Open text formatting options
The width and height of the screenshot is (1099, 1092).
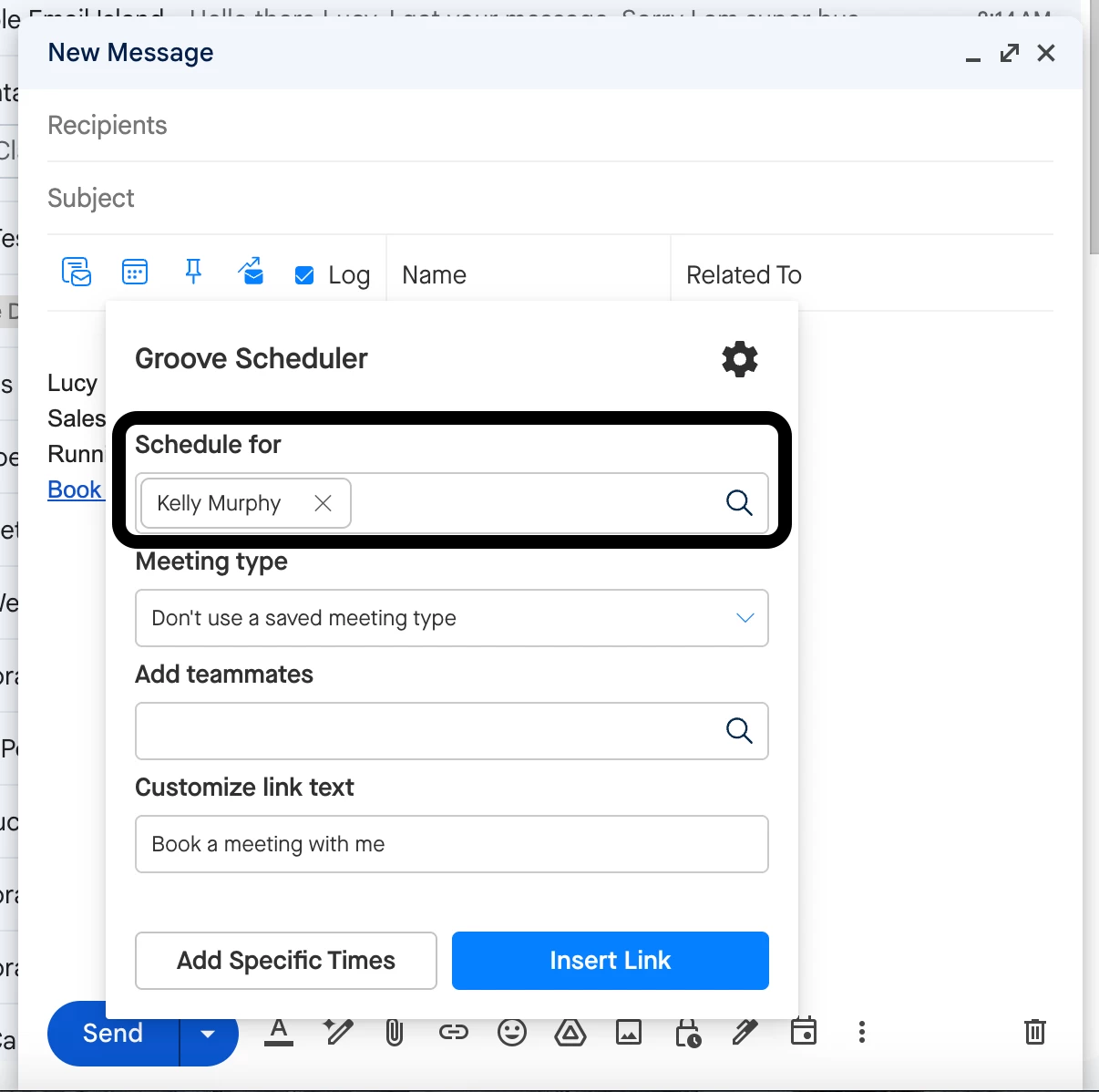coord(279,1033)
